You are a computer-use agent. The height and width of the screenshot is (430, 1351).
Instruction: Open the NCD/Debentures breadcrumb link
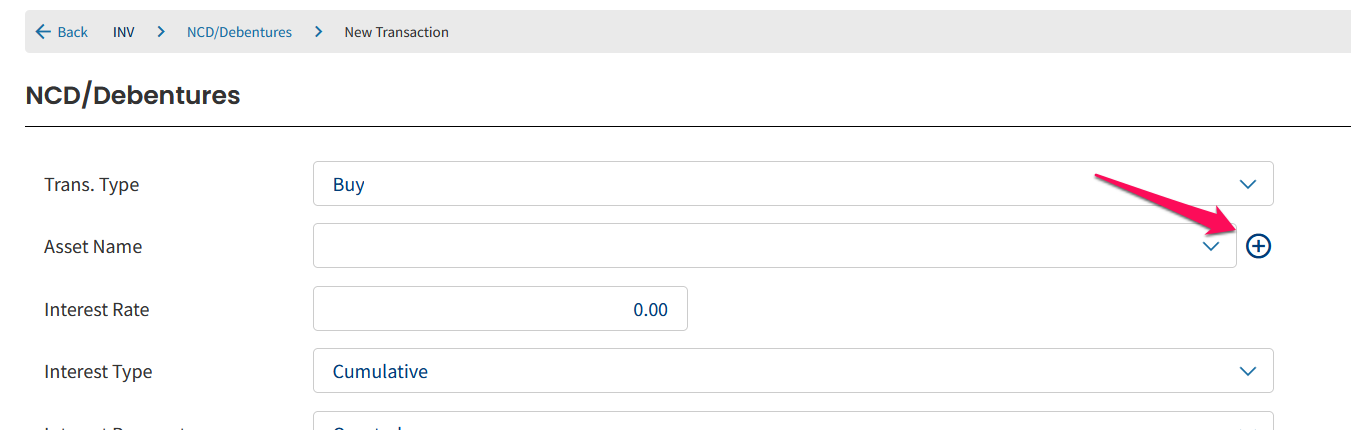239,32
